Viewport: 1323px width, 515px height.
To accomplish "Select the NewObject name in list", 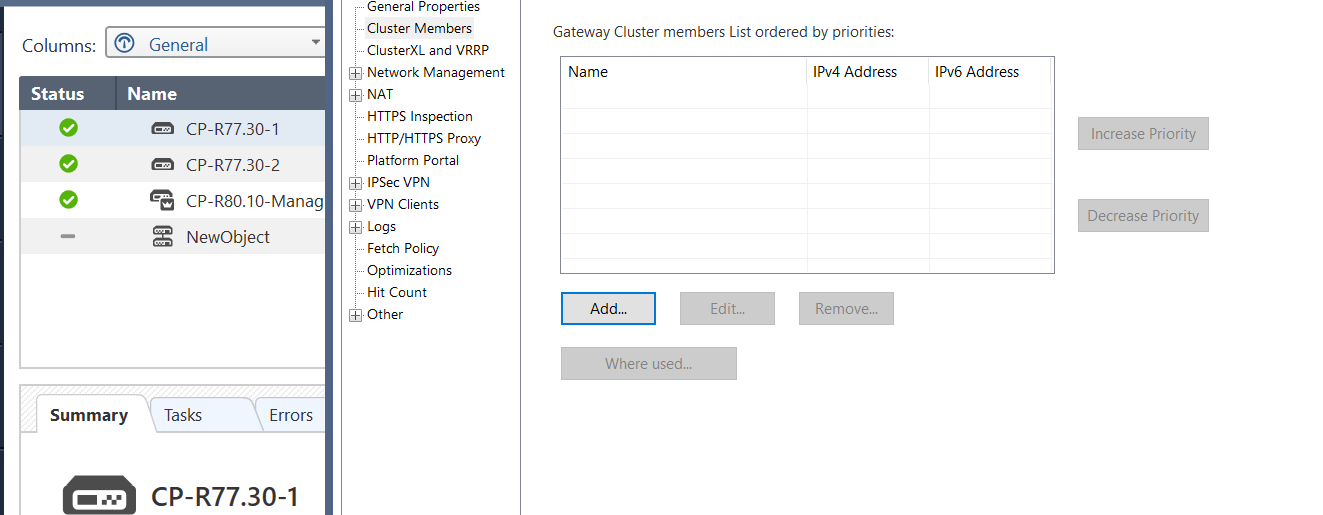I will pos(228,237).
